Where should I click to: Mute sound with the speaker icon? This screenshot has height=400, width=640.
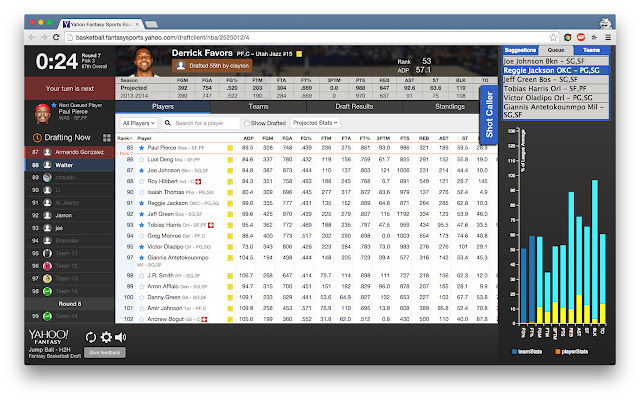120,337
